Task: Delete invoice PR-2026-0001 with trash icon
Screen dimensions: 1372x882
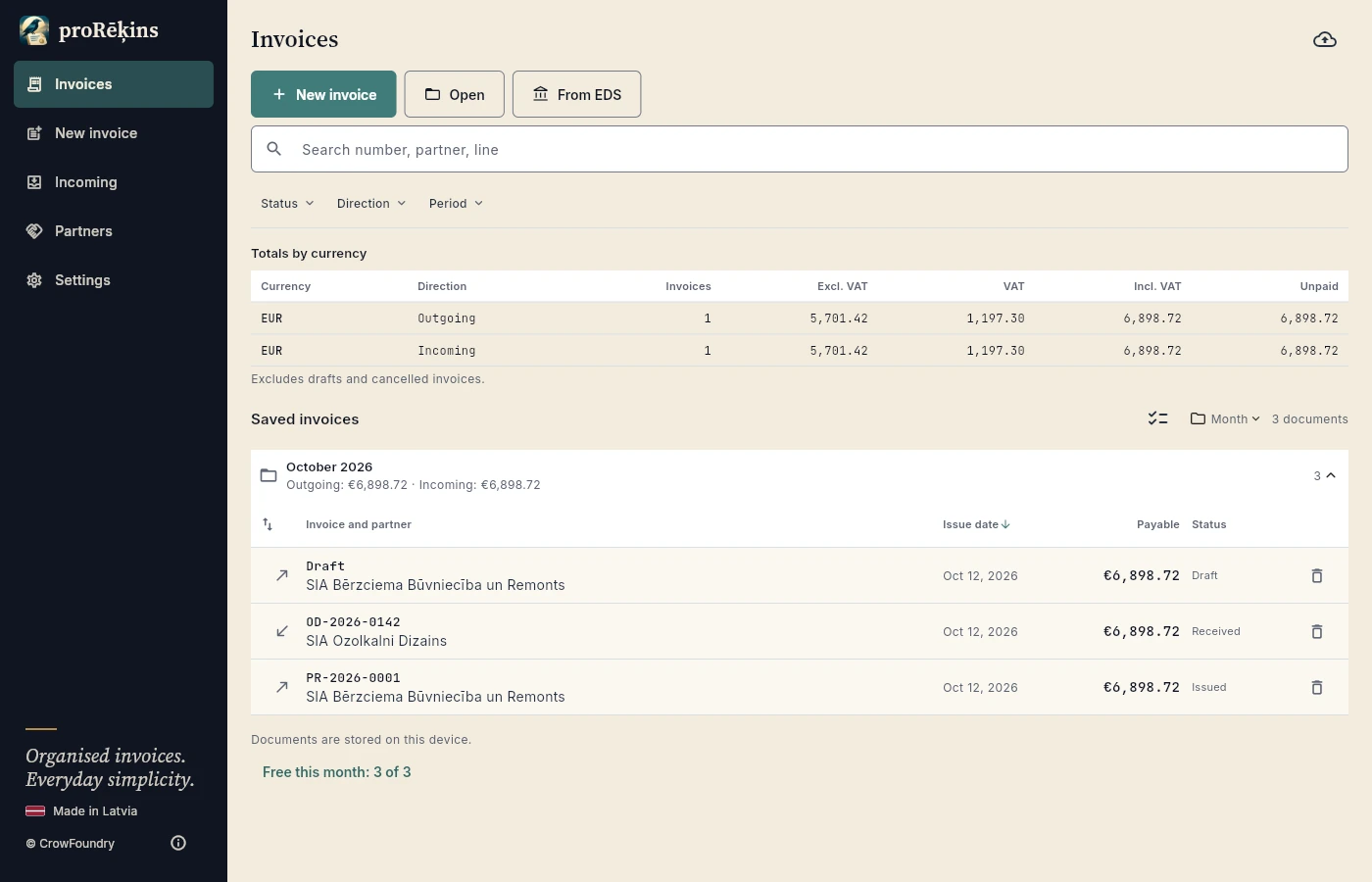Action: pyautogui.click(x=1317, y=687)
